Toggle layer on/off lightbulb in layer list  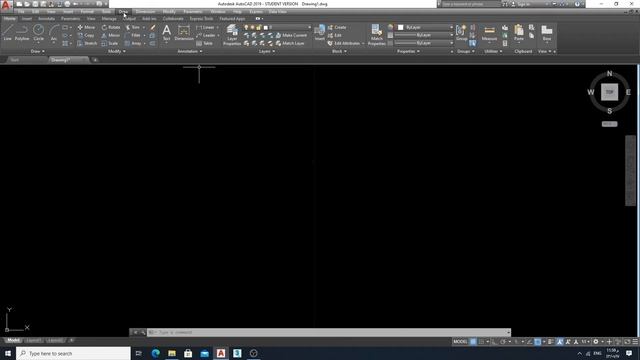[246, 27]
